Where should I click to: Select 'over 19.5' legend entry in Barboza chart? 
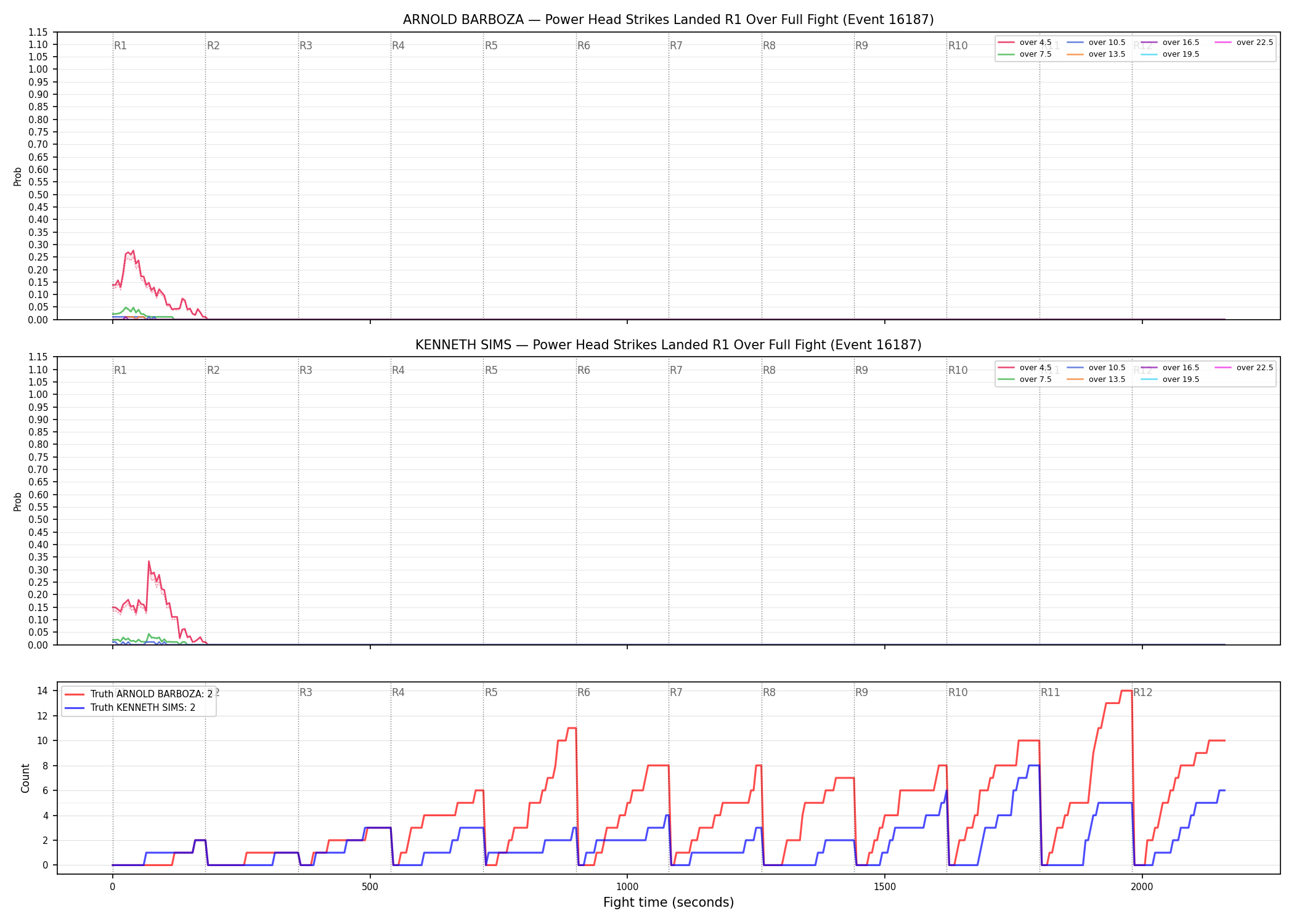click(1170, 54)
